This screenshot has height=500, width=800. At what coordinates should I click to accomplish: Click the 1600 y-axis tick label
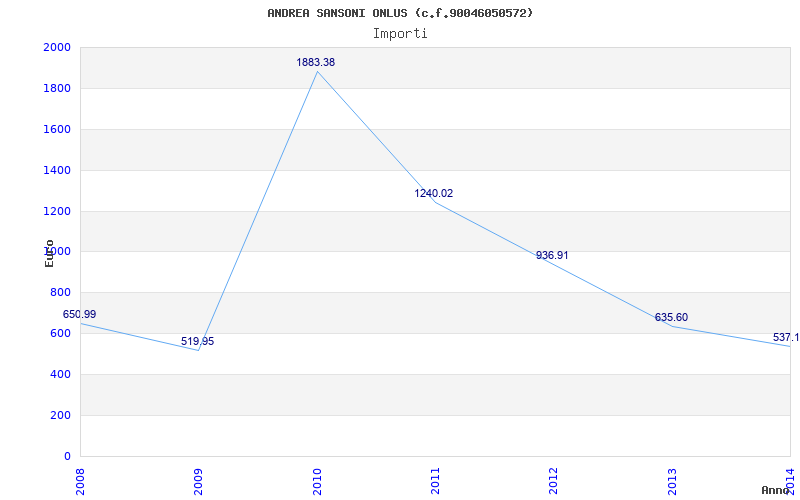57,129
